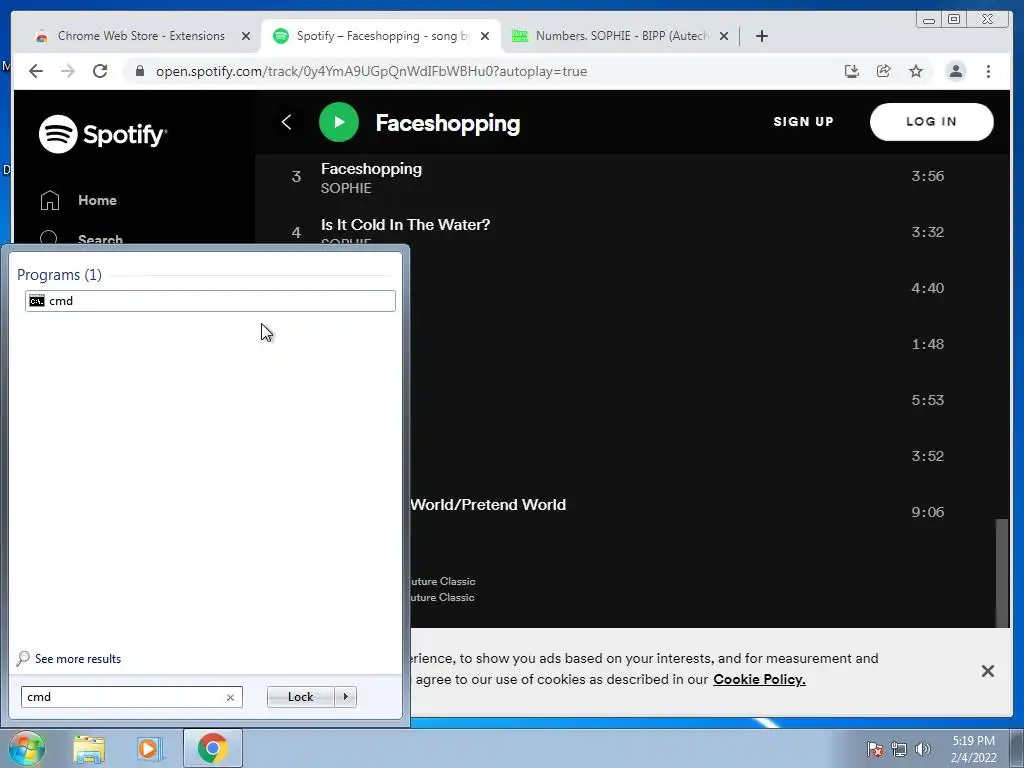Go to Spotify Home
1024x768 pixels.
pos(78,200)
